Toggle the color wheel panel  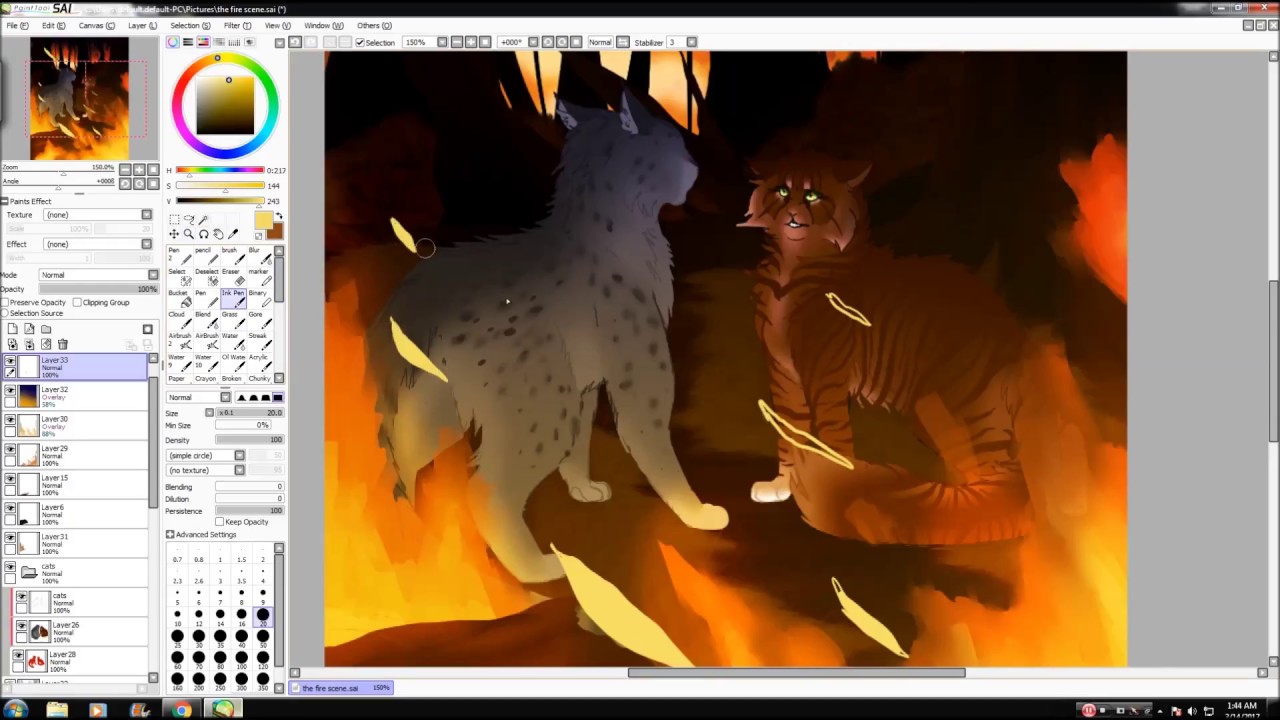(x=173, y=42)
